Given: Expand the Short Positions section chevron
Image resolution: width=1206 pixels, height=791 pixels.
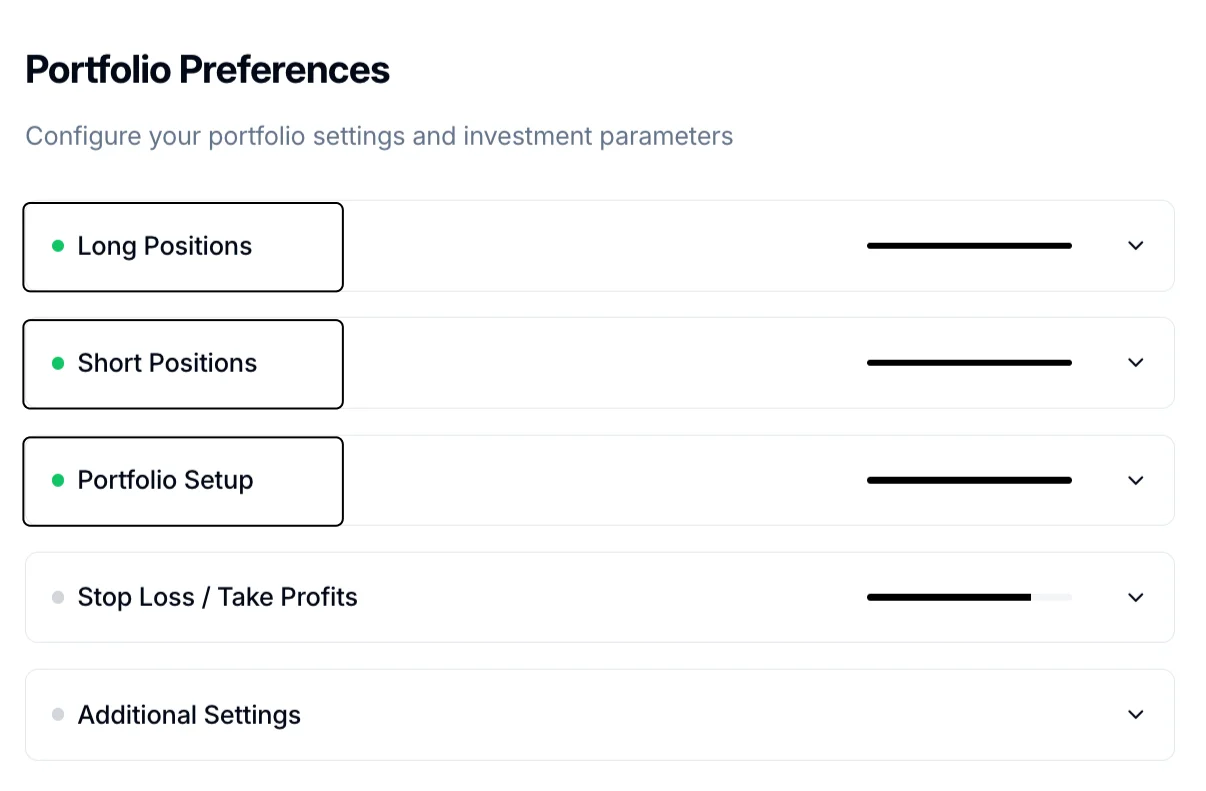Looking at the screenshot, I should 1135,363.
